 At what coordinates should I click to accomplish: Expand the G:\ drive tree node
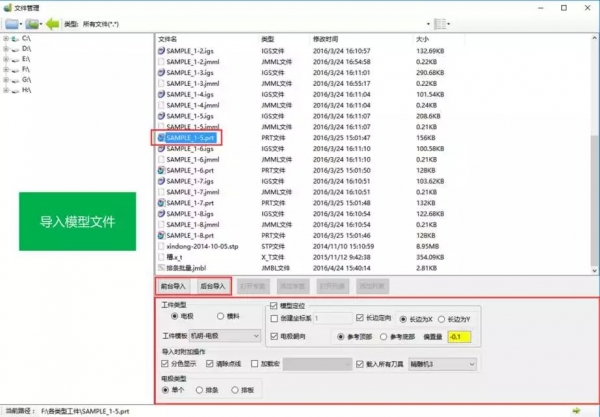click(6, 80)
